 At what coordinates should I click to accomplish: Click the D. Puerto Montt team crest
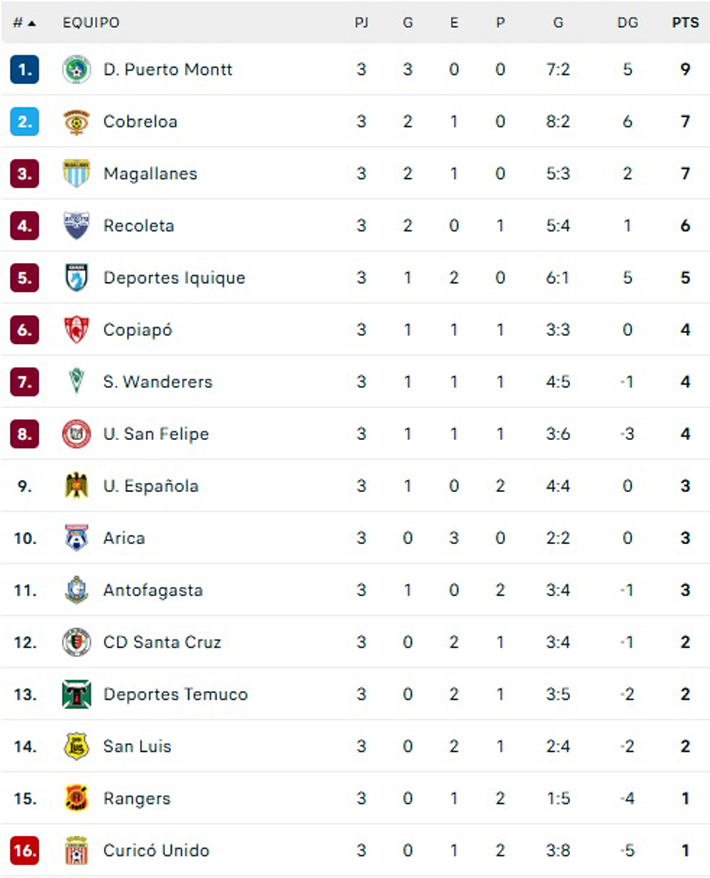(x=76, y=70)
